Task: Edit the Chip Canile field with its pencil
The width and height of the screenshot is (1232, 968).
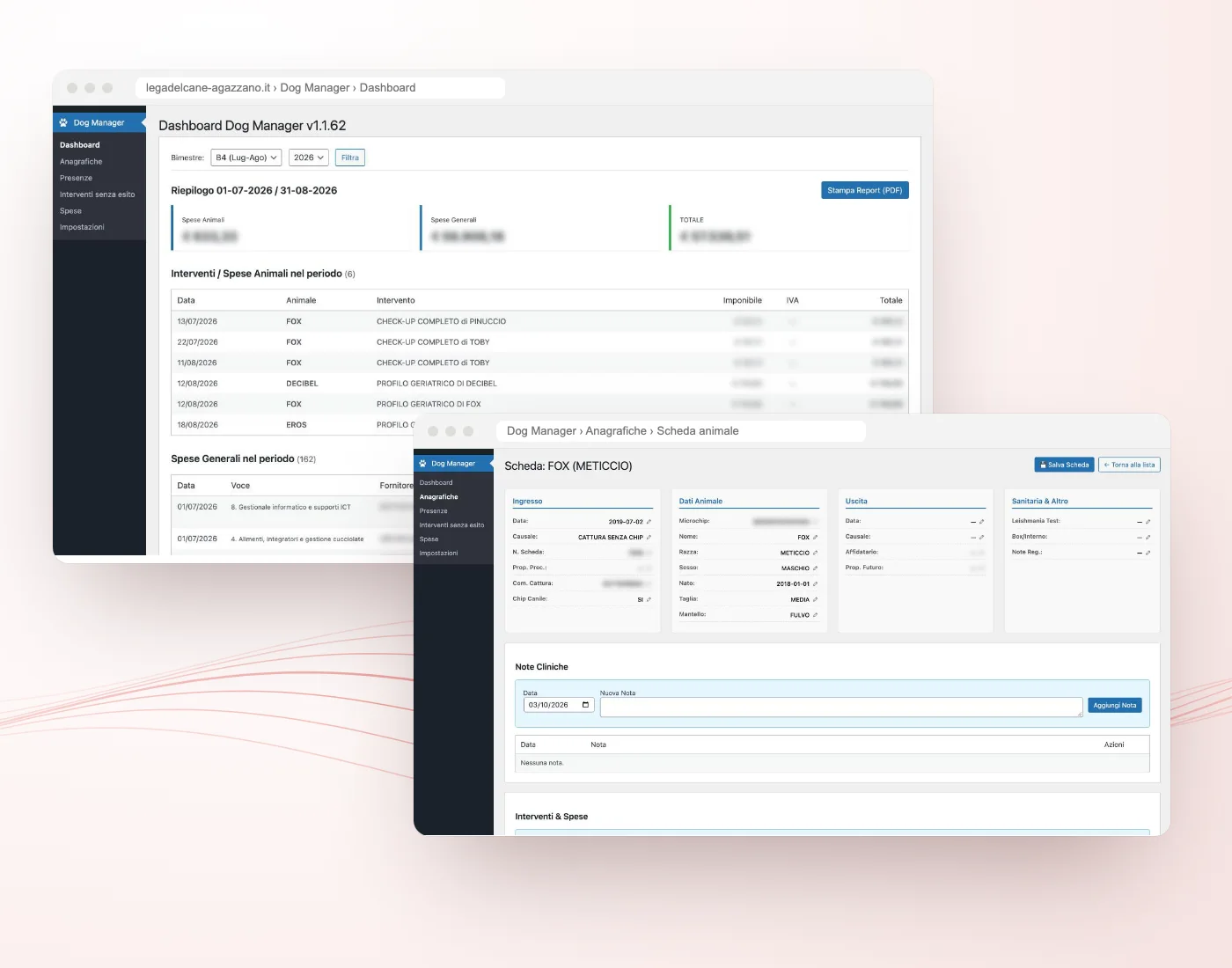Action: [649, 599]
